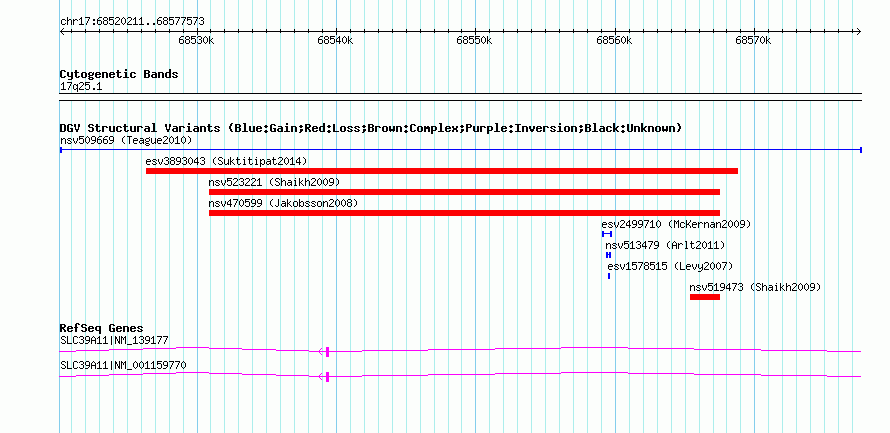
Task: Click the 17q25.1 cytogenetic band label
Action: coord(81,87)
